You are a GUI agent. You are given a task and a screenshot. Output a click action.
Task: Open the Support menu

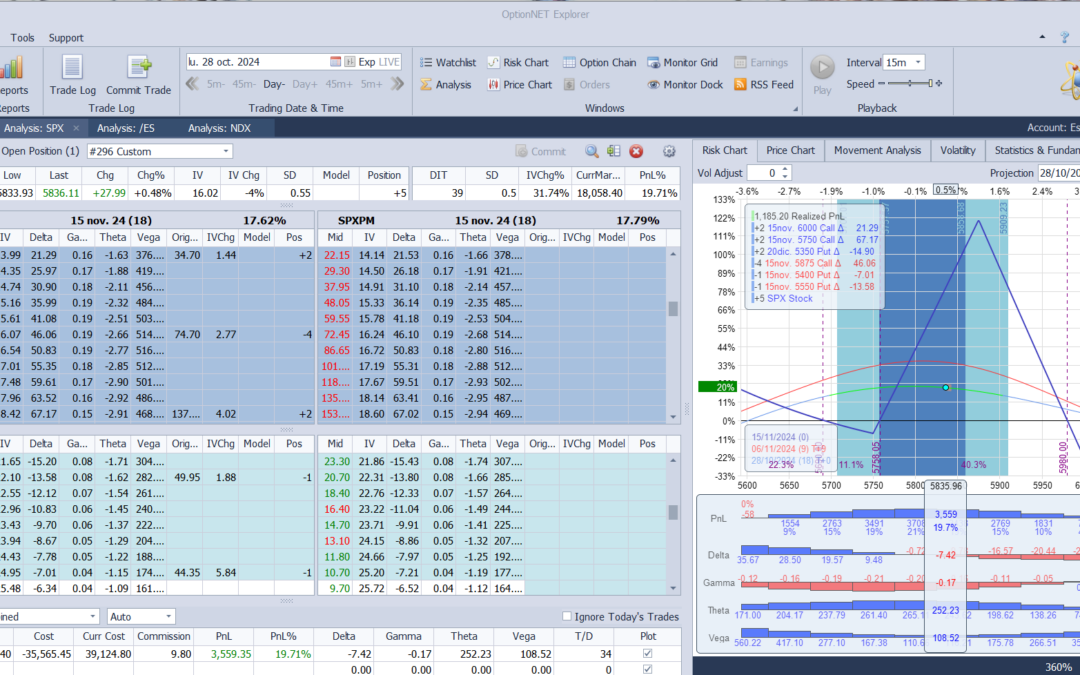(66, 38)
